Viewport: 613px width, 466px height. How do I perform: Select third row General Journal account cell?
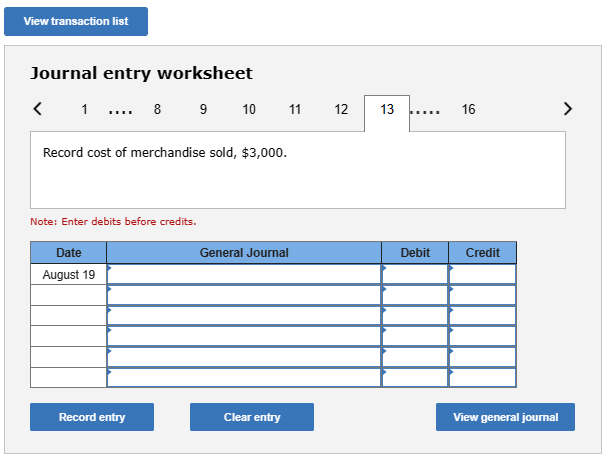pos(244,316)
